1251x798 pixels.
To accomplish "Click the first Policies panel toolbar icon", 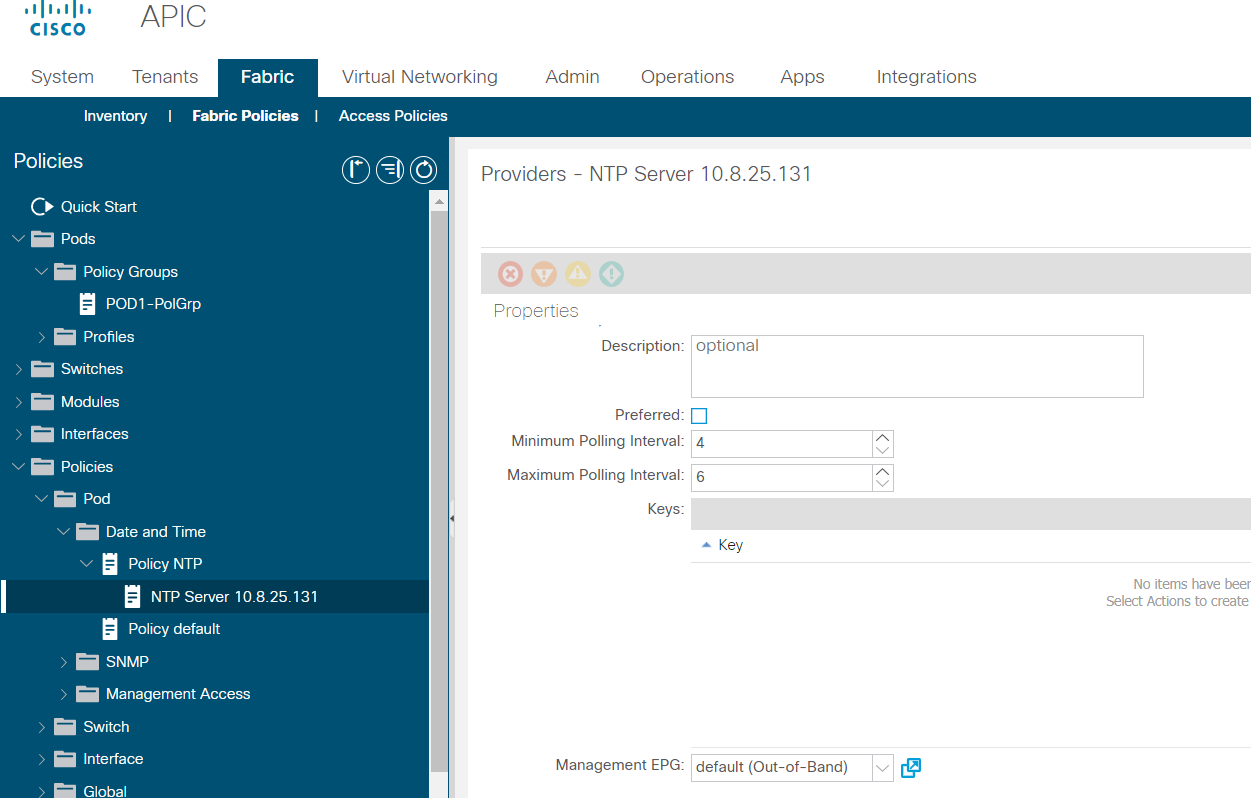I will click(x=356, y=170).
